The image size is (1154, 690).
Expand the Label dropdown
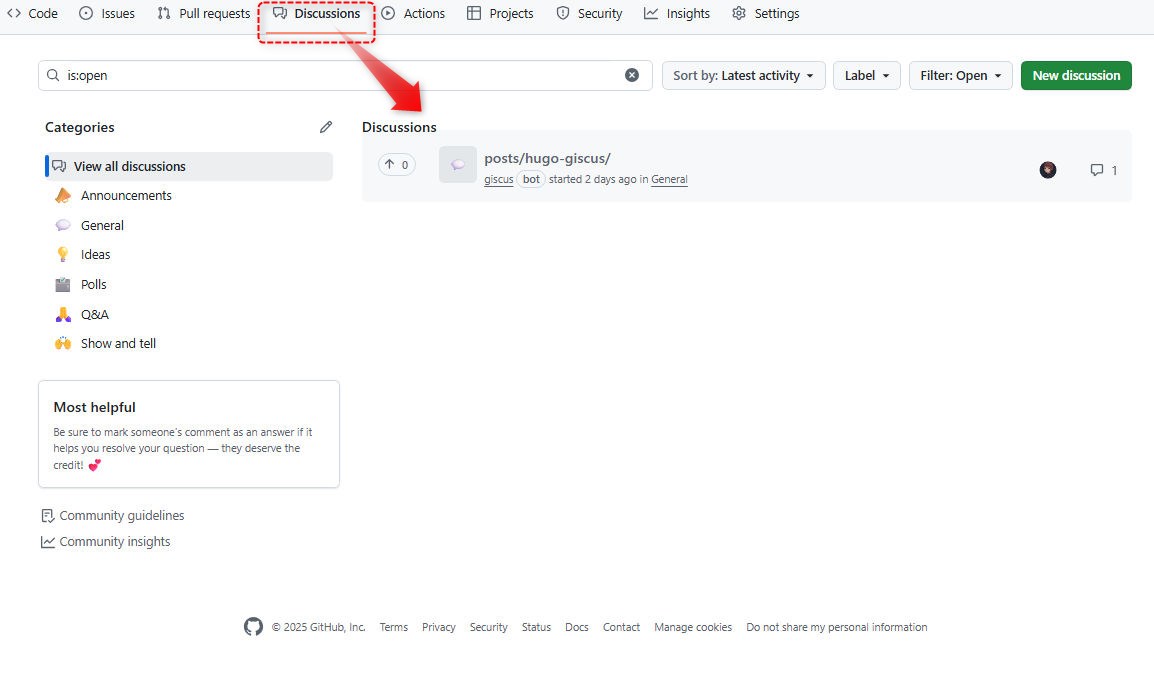pyautogui.click(x=866, y=76)
